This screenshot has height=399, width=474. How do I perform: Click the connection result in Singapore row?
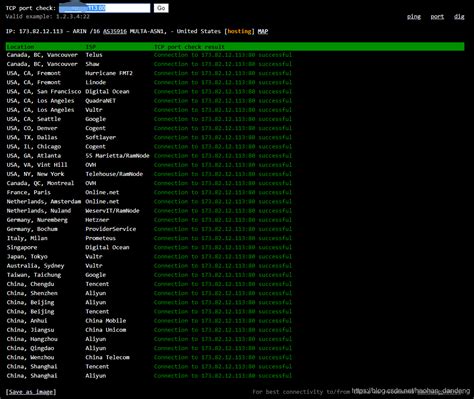click(x=223, y=247)
